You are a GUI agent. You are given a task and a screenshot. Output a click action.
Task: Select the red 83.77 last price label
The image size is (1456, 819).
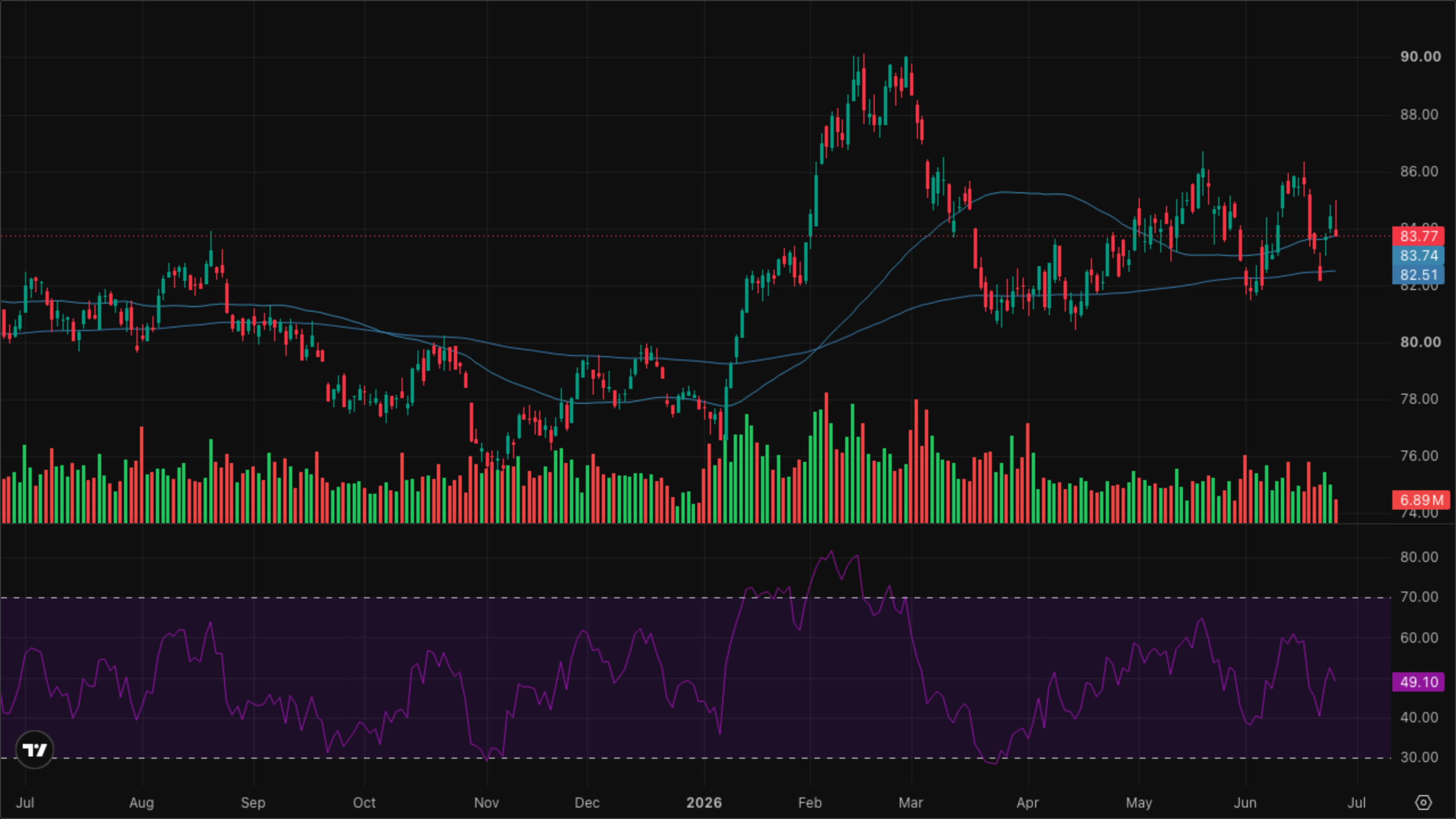coord(1418,236)
